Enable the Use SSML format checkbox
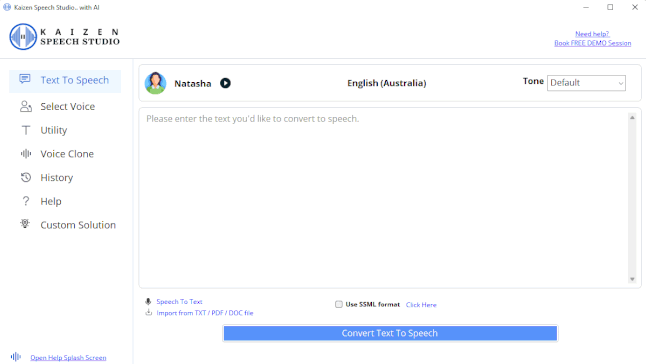 pos(339,304)
